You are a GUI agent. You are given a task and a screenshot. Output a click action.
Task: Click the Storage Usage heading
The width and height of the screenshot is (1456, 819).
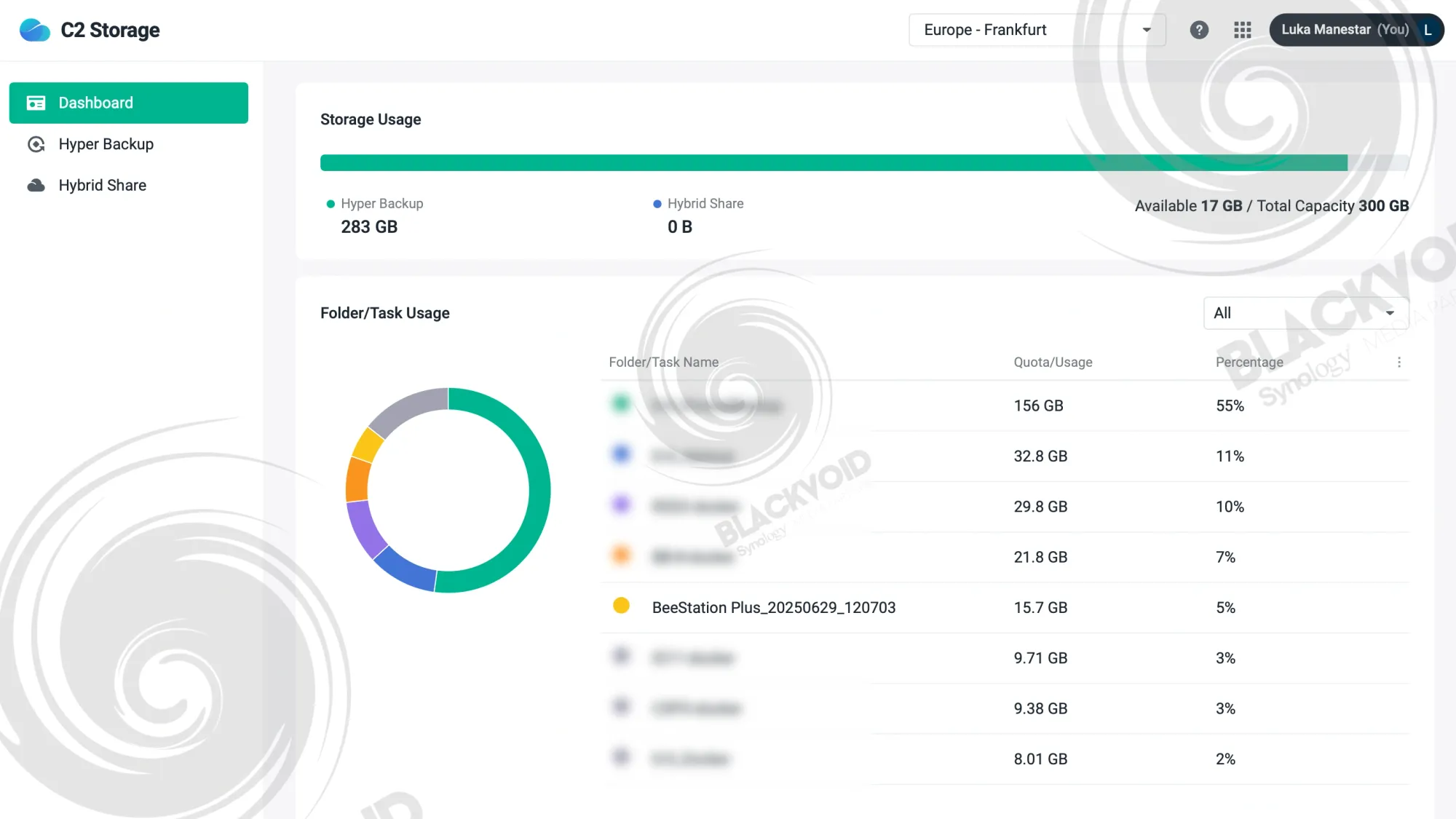[x=371, y=119]
